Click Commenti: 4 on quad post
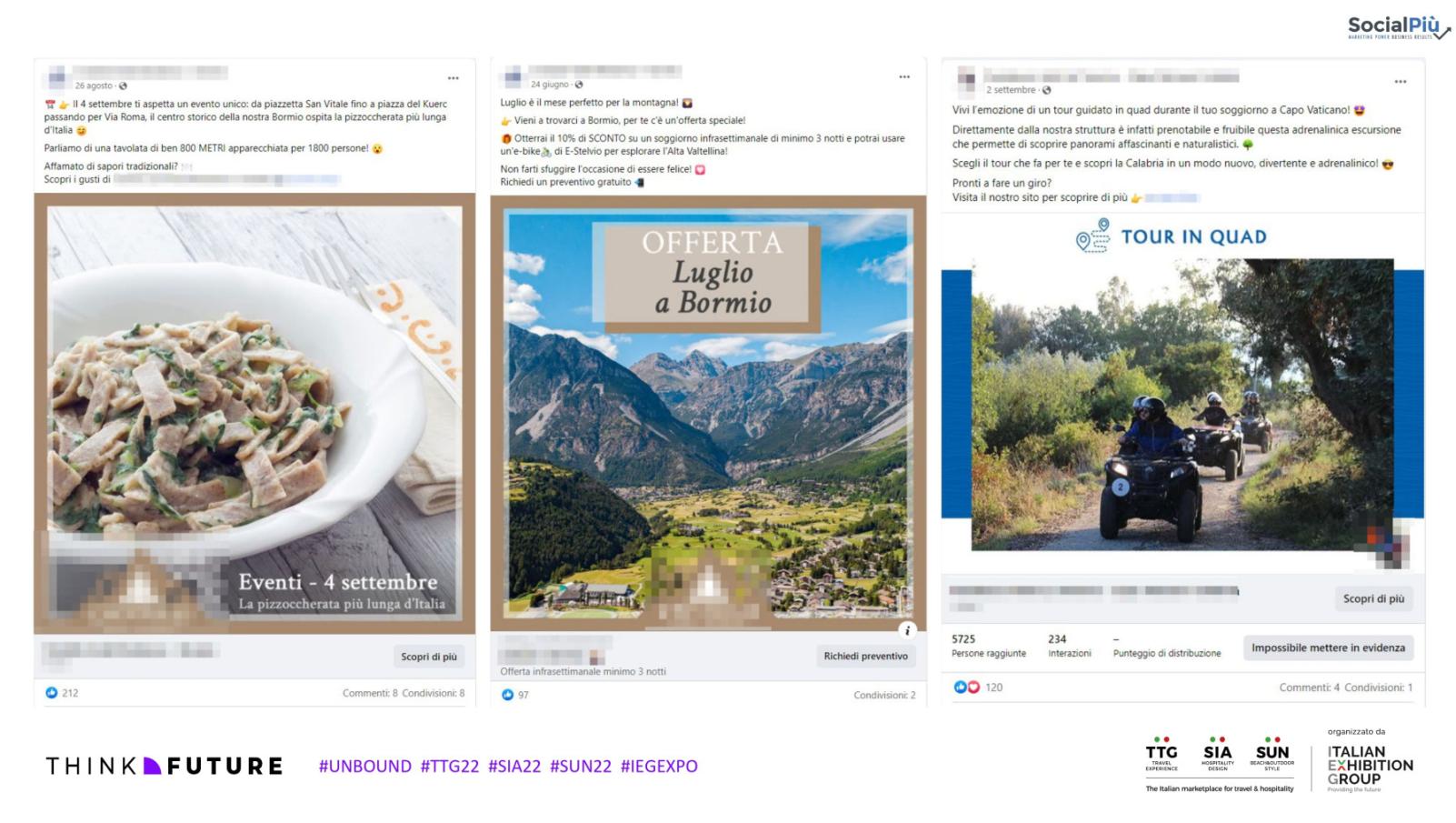The width and height of the screenshot is (1456, 823). click(1309, 688)
